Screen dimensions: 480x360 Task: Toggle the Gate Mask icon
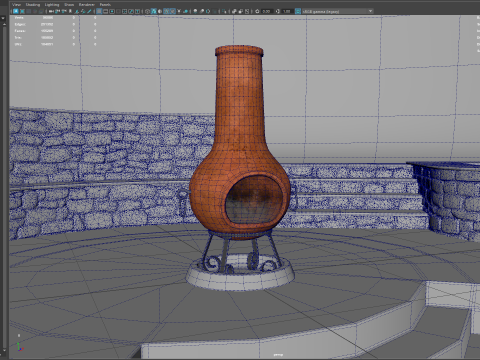coord(118,11)
